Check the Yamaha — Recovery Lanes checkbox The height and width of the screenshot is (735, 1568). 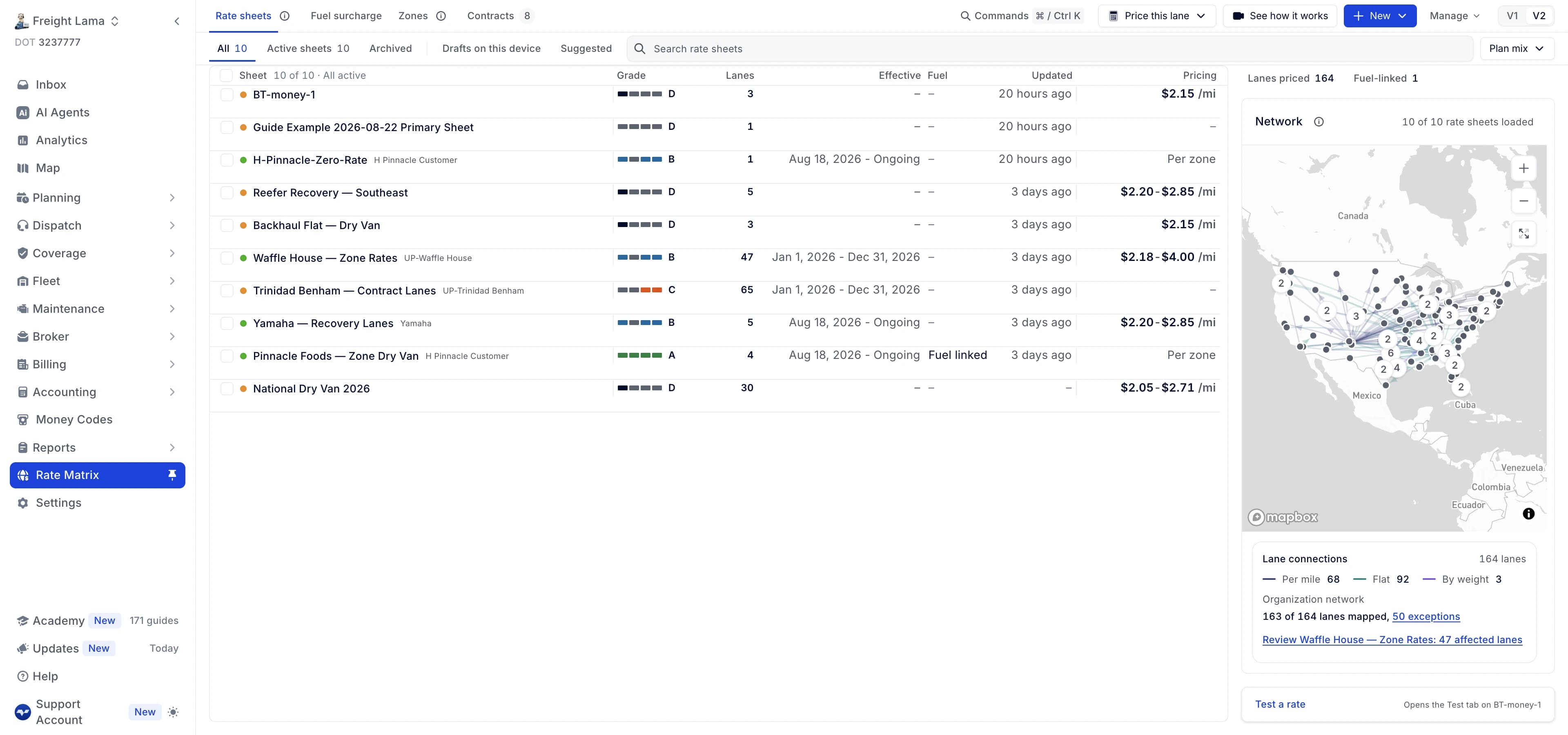pos(227,324)
